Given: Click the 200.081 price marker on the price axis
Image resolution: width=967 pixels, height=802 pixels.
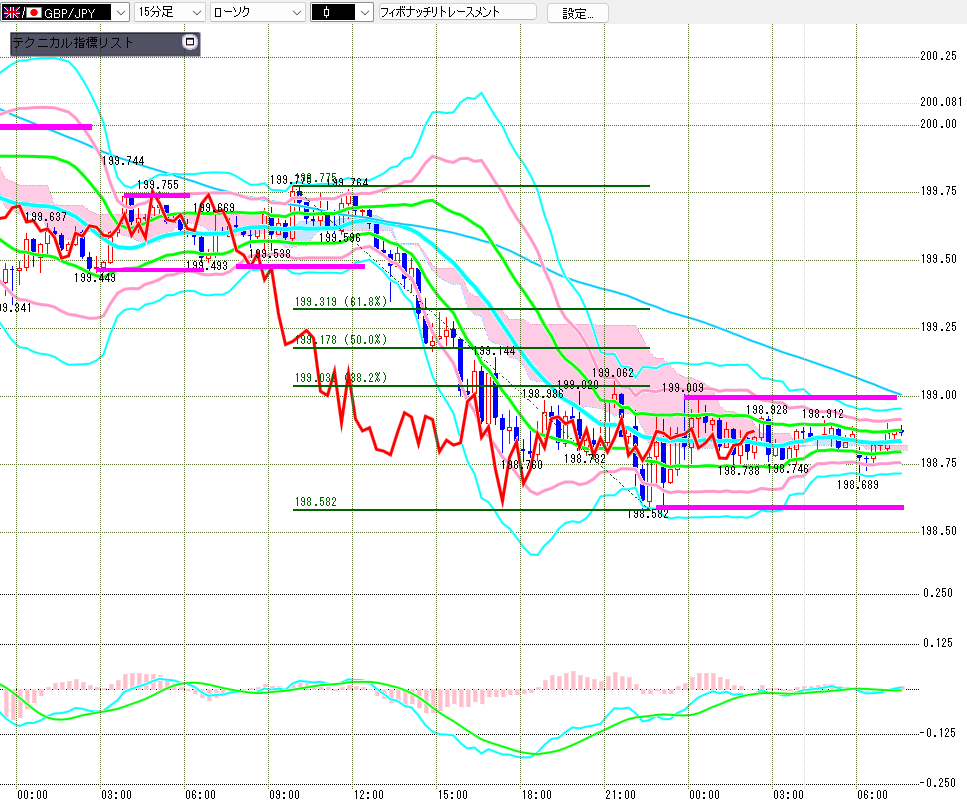Looking at the screenshot, I should (x=940, y=102).
